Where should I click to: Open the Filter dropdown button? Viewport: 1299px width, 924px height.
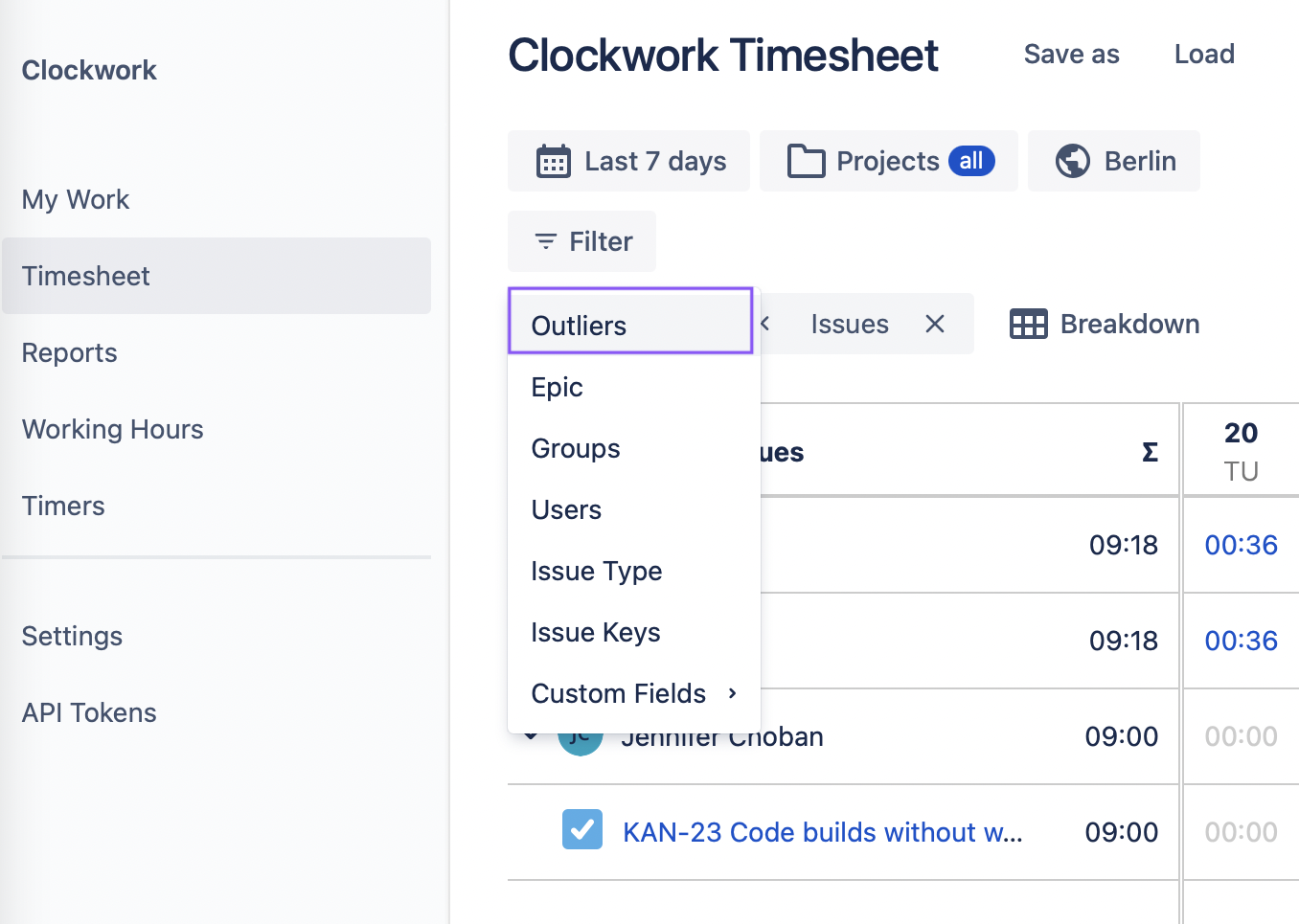(581, 241)
